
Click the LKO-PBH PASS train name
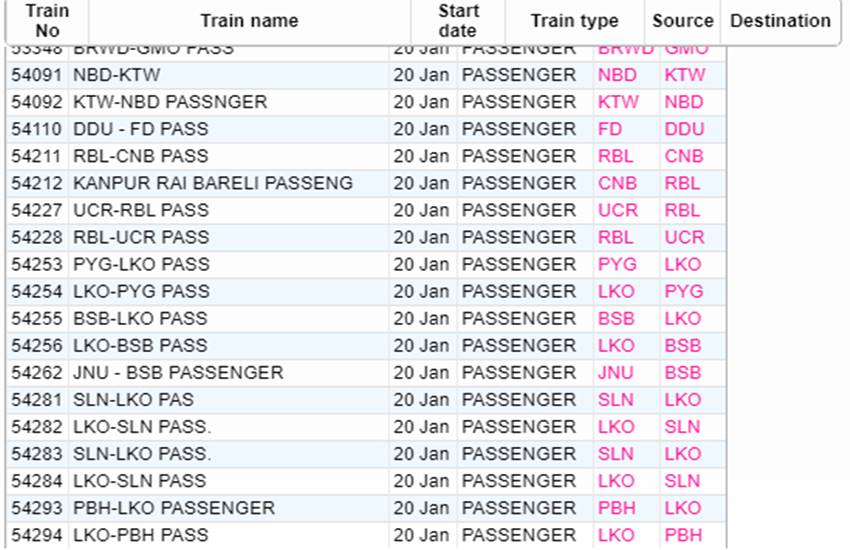(141, 535)
